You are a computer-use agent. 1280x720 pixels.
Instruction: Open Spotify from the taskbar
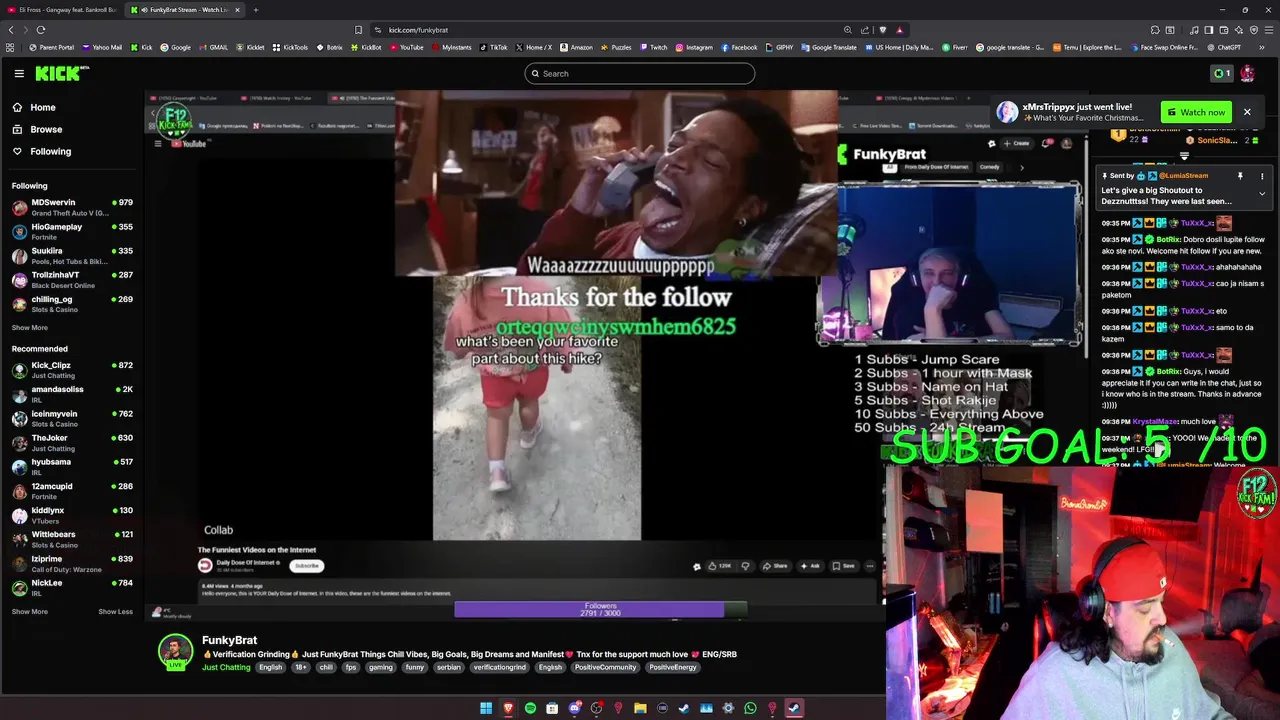tap(530, 708)
